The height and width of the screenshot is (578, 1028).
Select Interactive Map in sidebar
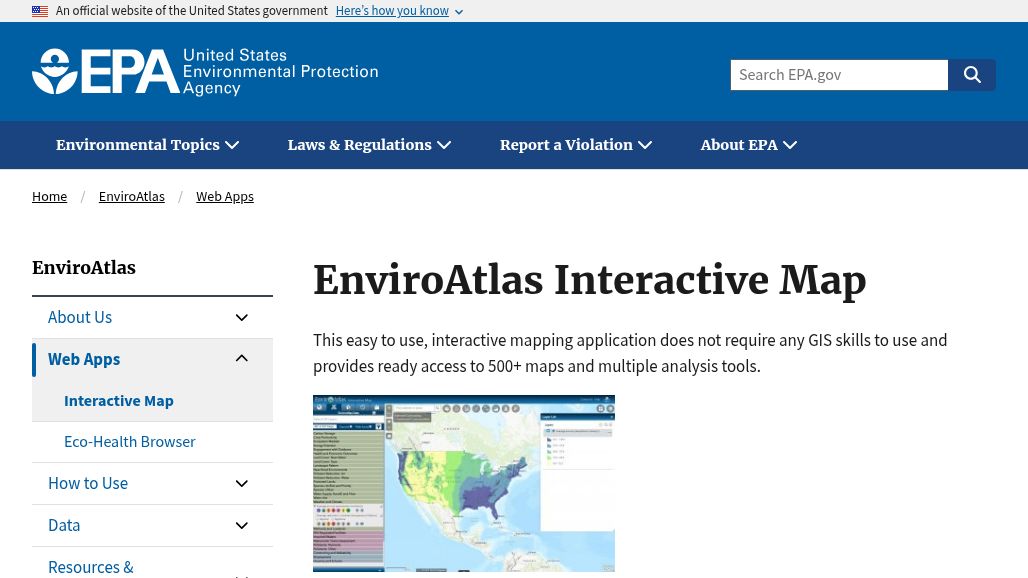118,401
